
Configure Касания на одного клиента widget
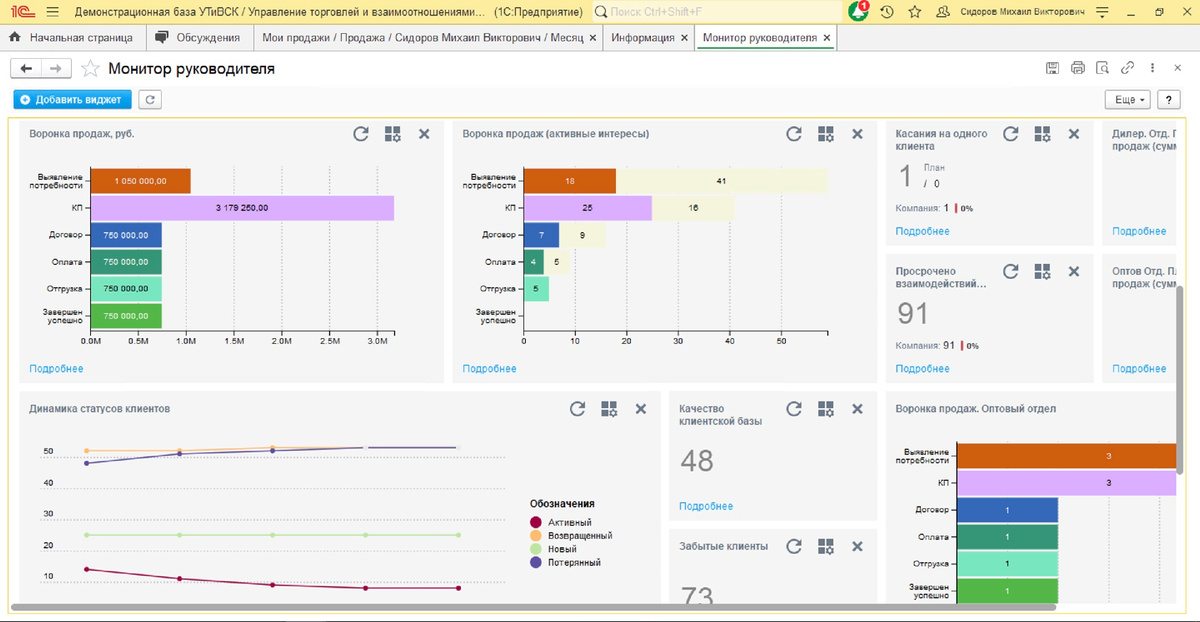point(1043,134)
